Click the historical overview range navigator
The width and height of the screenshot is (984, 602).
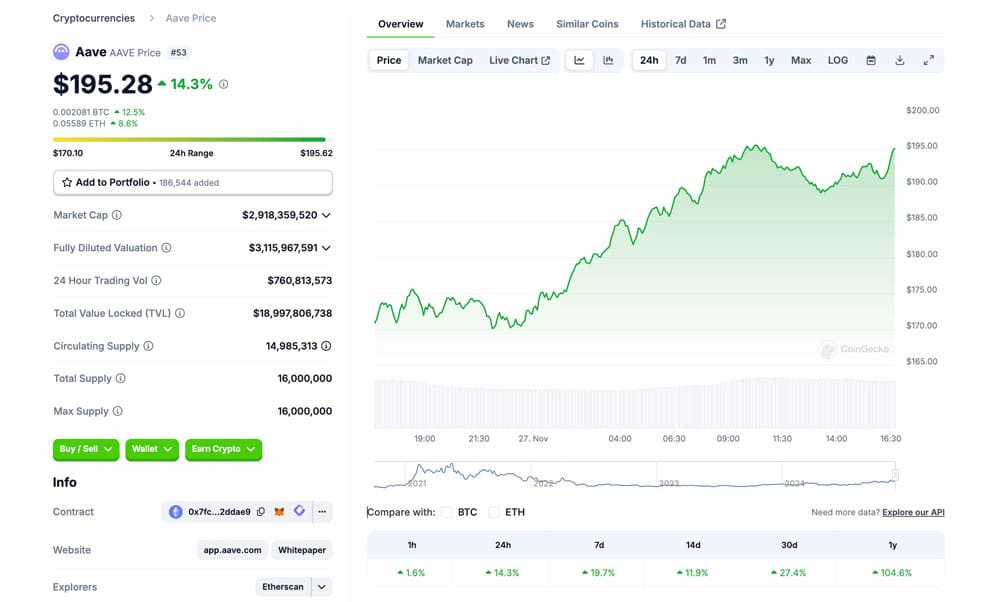point(635,475)
